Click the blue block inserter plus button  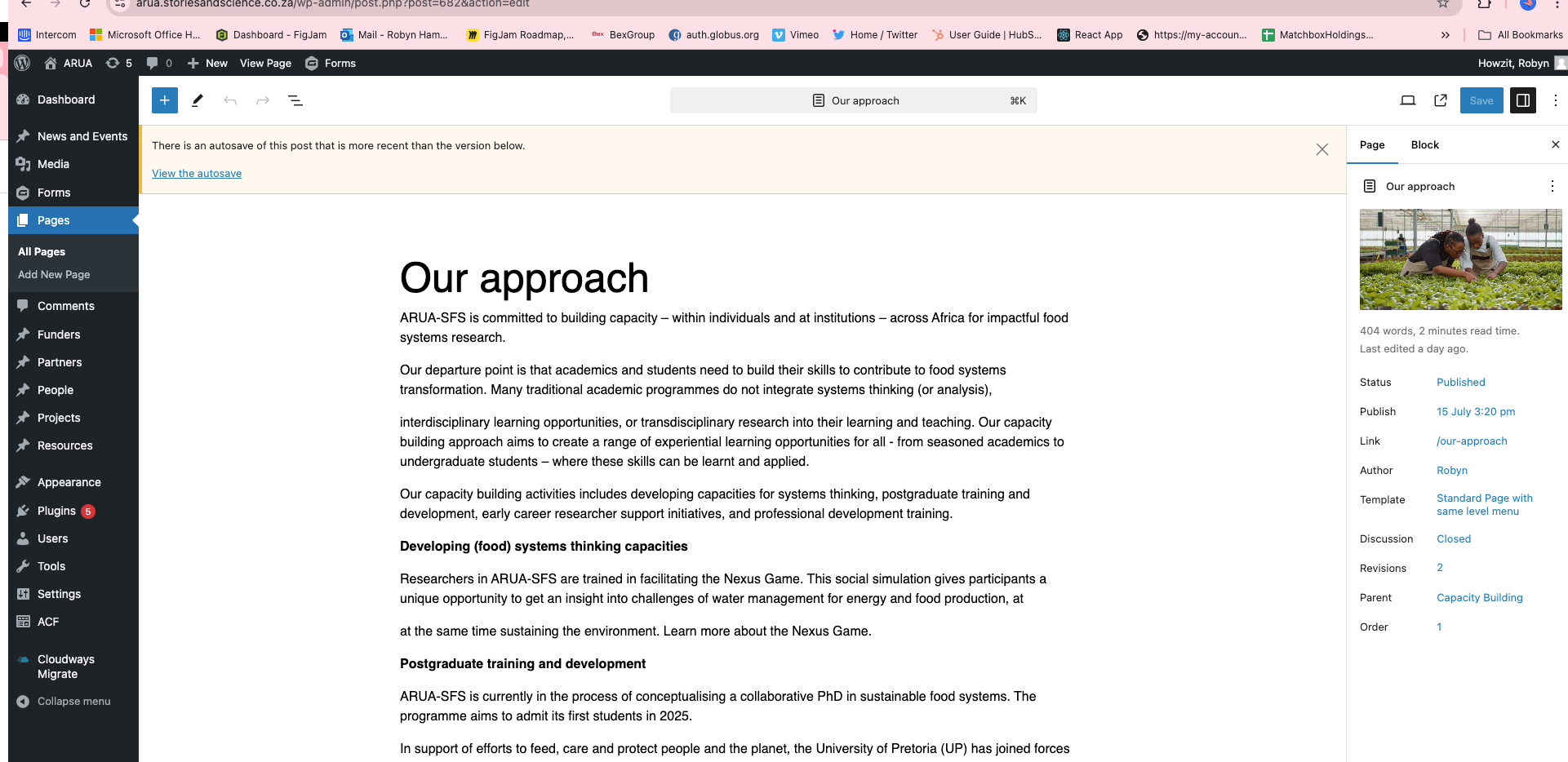(x=164, y=100)
